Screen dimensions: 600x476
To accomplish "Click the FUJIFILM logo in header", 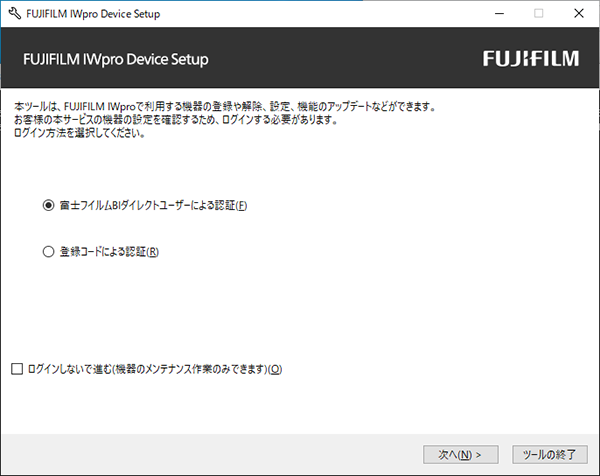I will [531, 59].
